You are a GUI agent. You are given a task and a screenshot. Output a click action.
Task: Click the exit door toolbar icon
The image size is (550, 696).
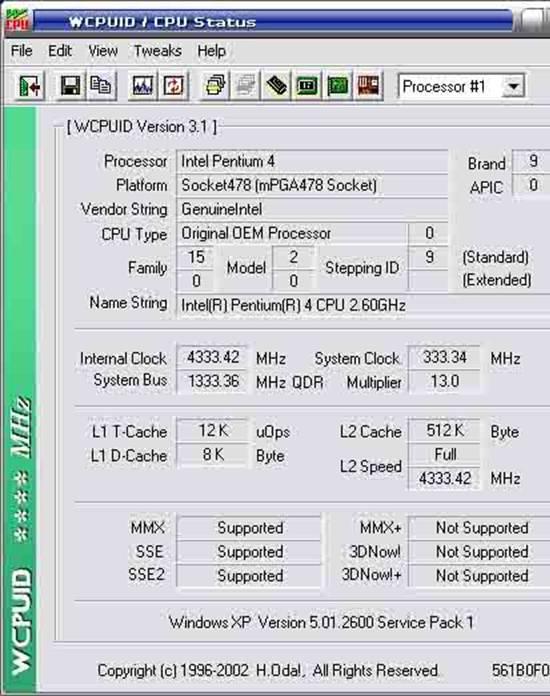29,85
